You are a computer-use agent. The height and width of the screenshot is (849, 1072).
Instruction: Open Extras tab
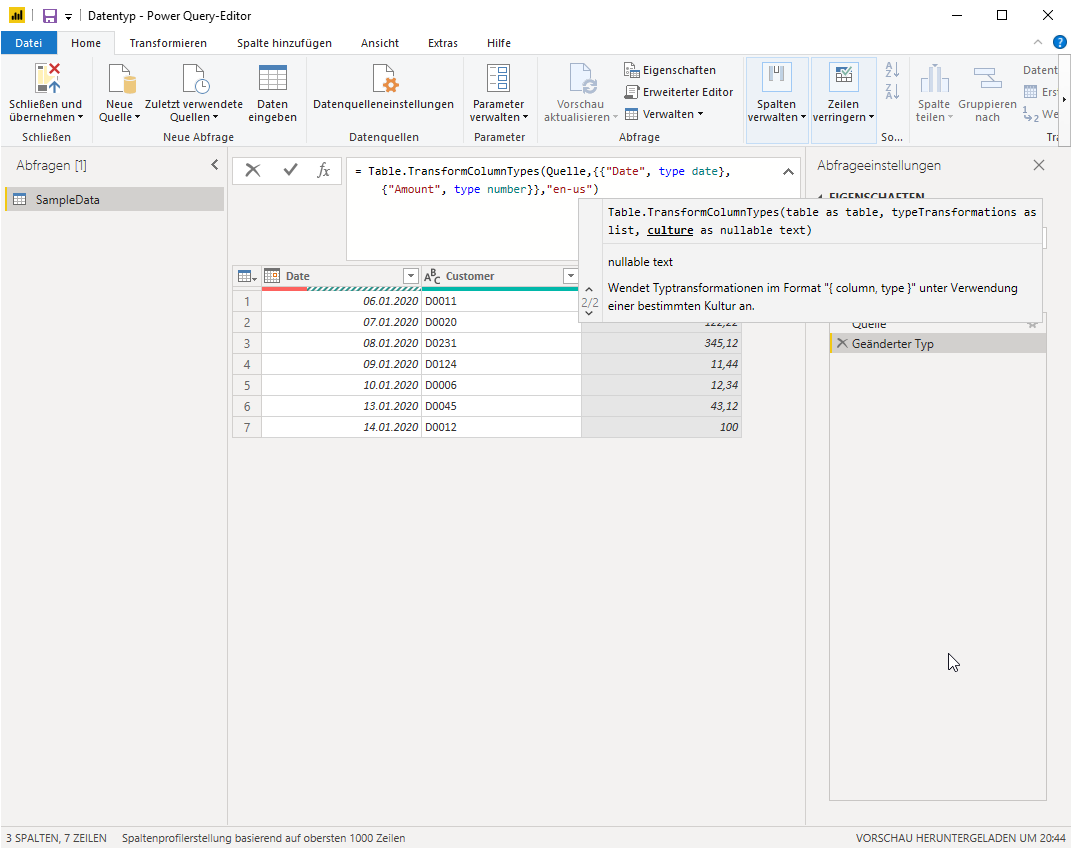click(443, 42)
